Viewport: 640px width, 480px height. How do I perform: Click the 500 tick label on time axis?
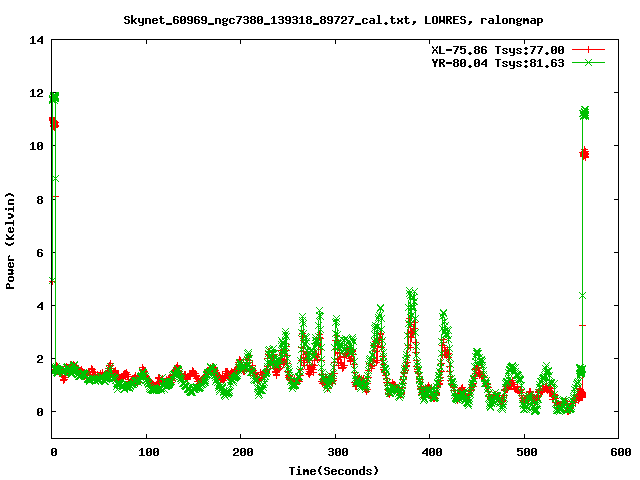525,452
